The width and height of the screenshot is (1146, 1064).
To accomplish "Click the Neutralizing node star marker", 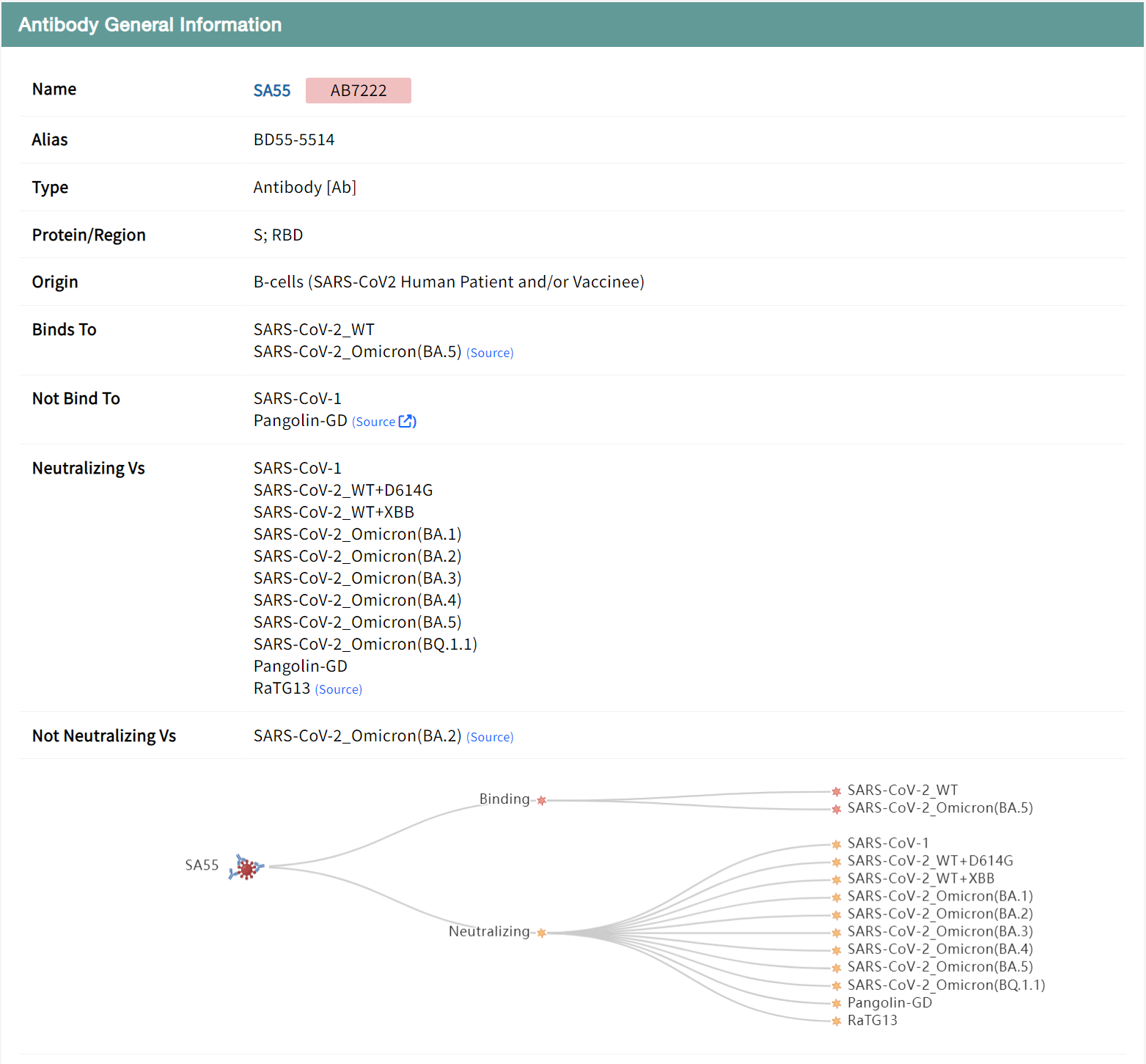I will pyautogui.click(x=542, y=933).
